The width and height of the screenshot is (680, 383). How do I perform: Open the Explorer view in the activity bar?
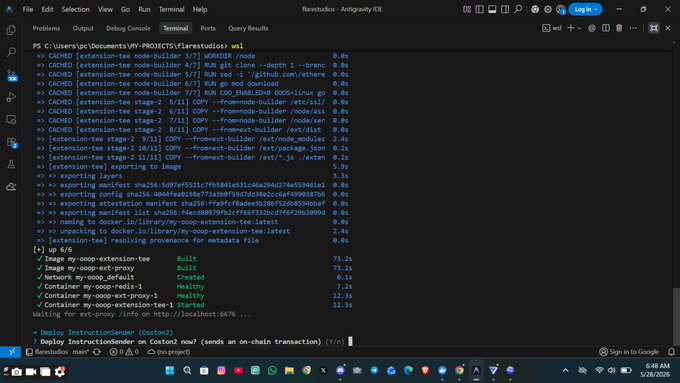coord(11,30)
